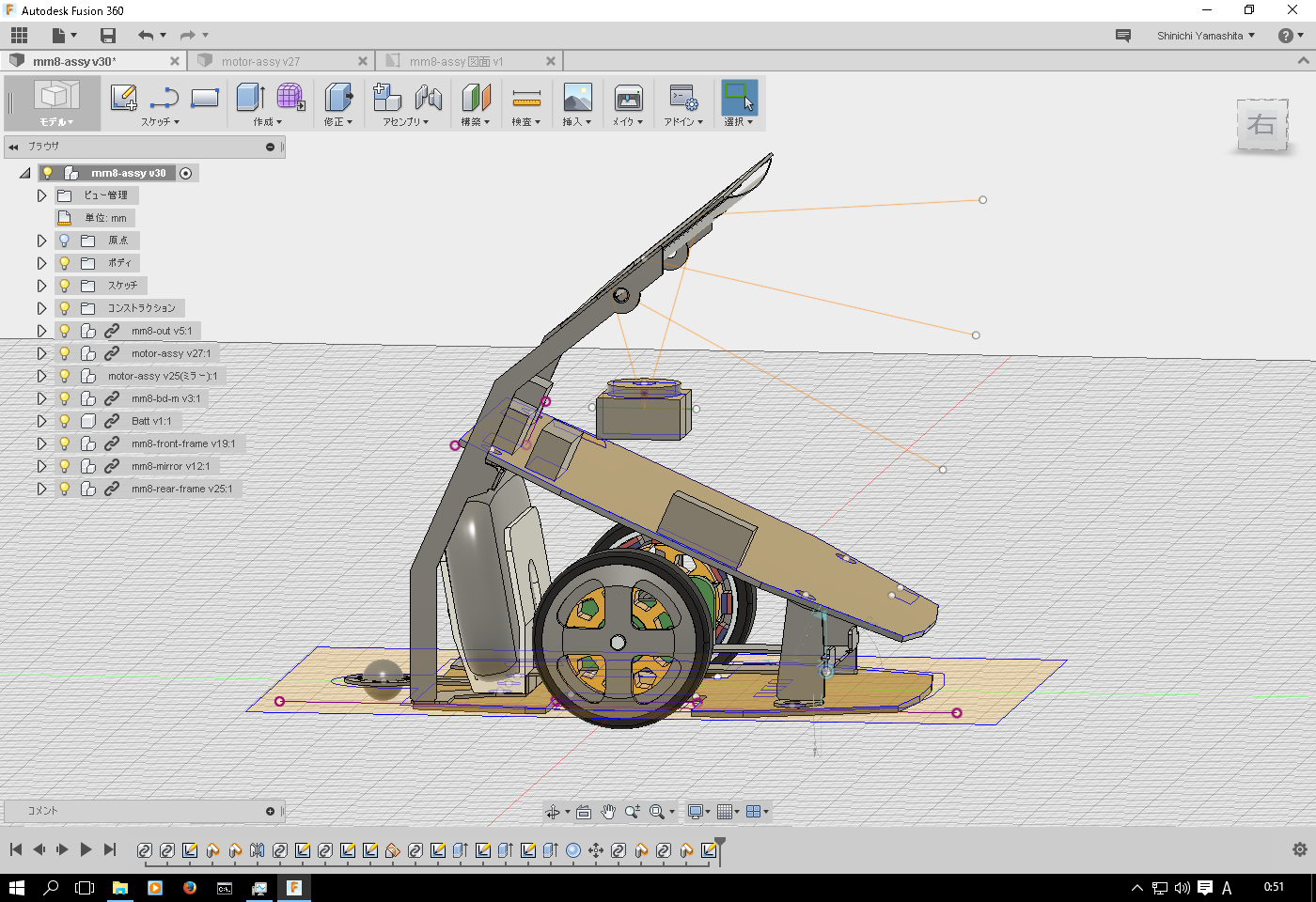Image resolution: width=1316 pixels, height=902 pixels.
Task: Open the スケッチ menu
Action: click(x=160, y=122)
